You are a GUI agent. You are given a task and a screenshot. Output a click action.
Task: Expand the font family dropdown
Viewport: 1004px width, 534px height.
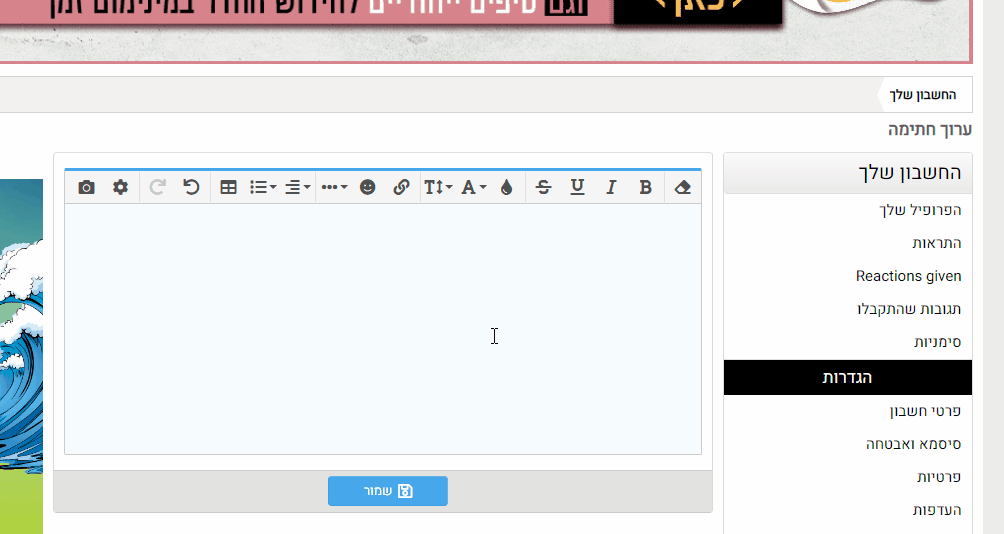pyautogui.click(x=473, y=187)
